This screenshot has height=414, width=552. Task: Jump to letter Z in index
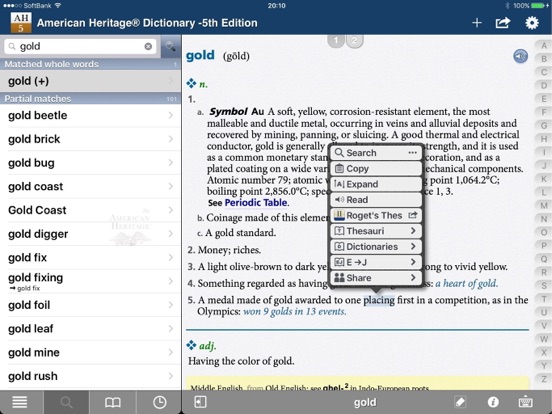tap(544, 379)
